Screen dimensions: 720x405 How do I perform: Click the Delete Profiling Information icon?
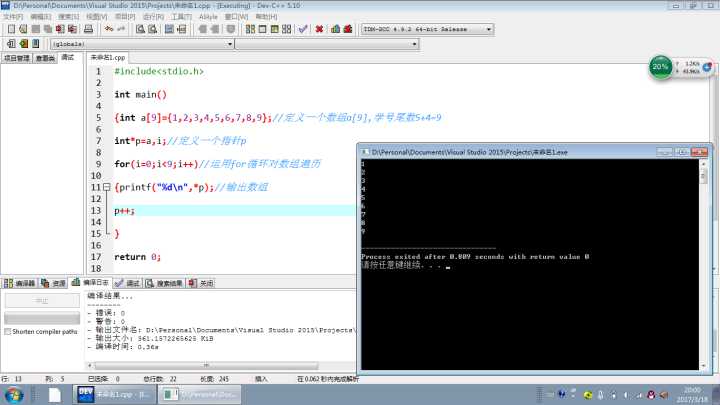[x=348, y=29]
